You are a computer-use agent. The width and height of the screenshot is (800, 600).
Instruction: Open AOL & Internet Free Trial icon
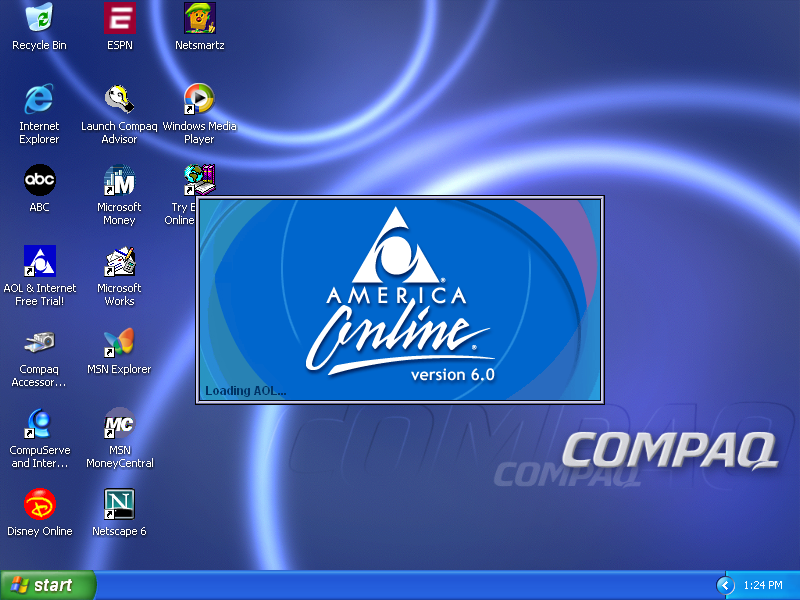(x=40, y=261)
